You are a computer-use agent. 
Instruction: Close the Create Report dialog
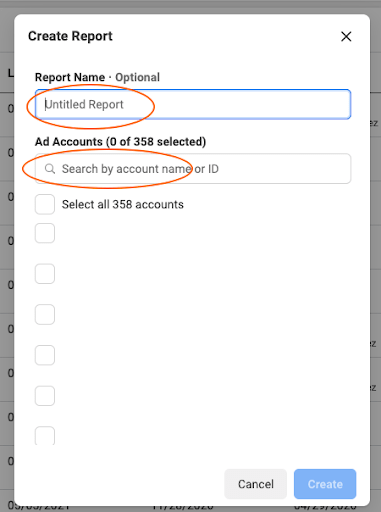point(346,36)
